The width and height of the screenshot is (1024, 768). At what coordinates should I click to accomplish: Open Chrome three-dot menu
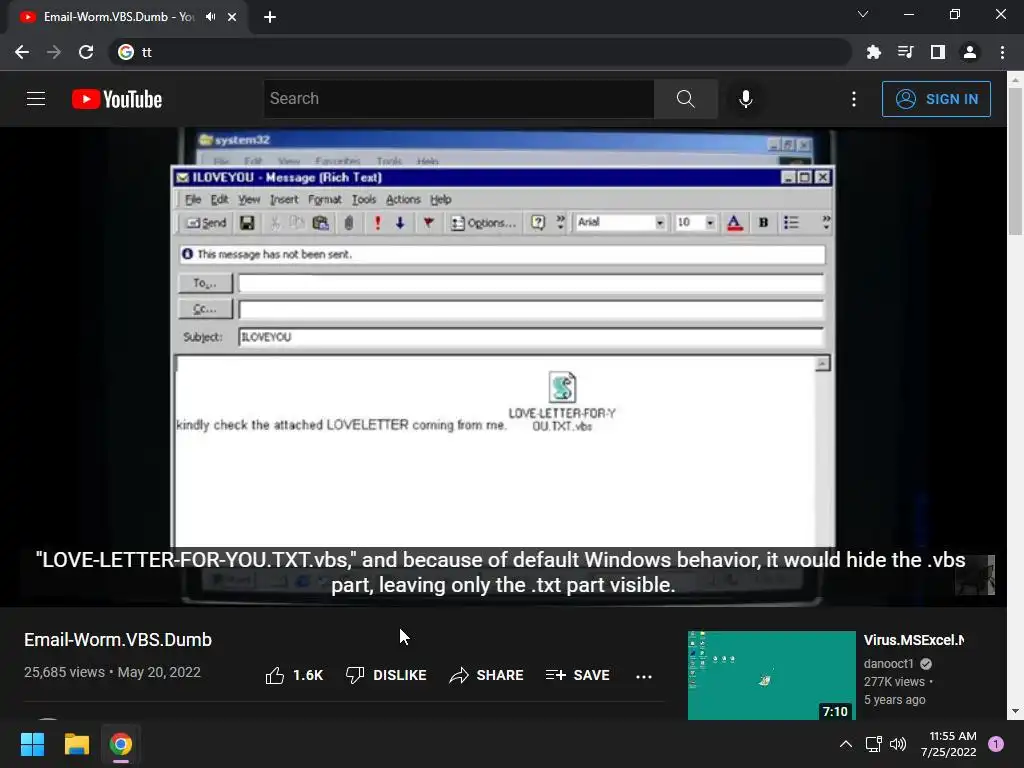coord(1002,52)
